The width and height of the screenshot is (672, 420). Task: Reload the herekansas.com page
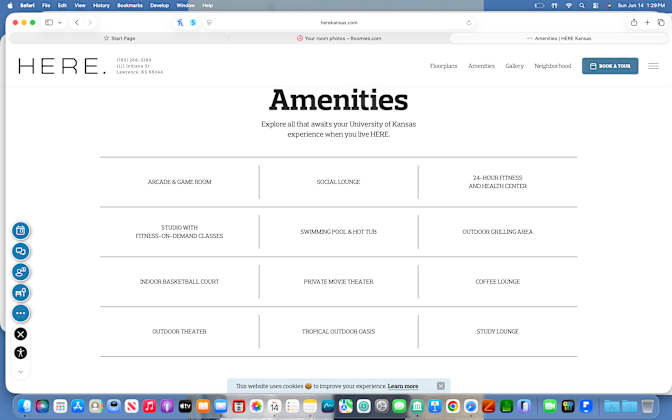click(468, 22)
